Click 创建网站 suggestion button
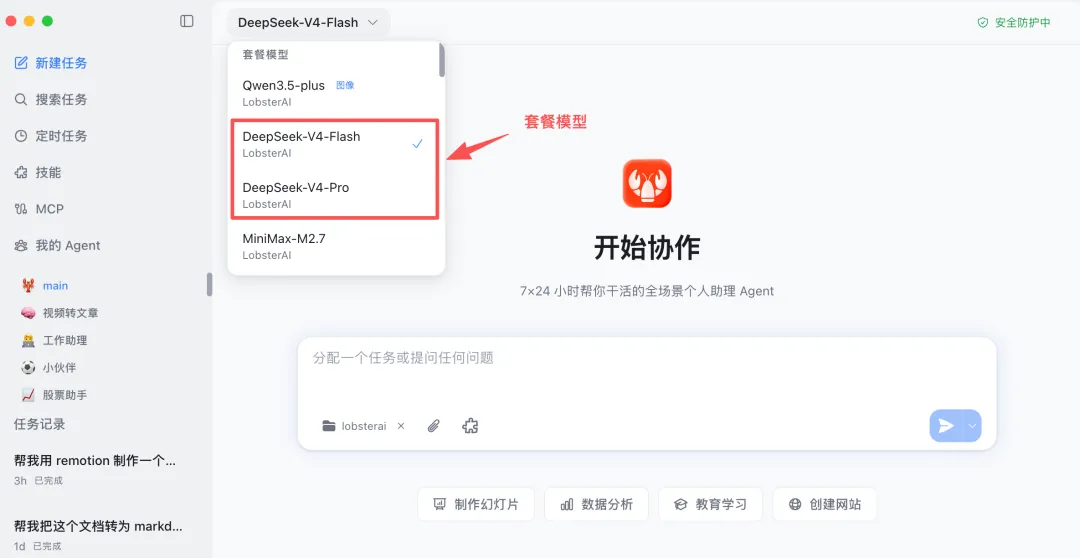This screenshot has height=558, width=1080. click(825, 504)
